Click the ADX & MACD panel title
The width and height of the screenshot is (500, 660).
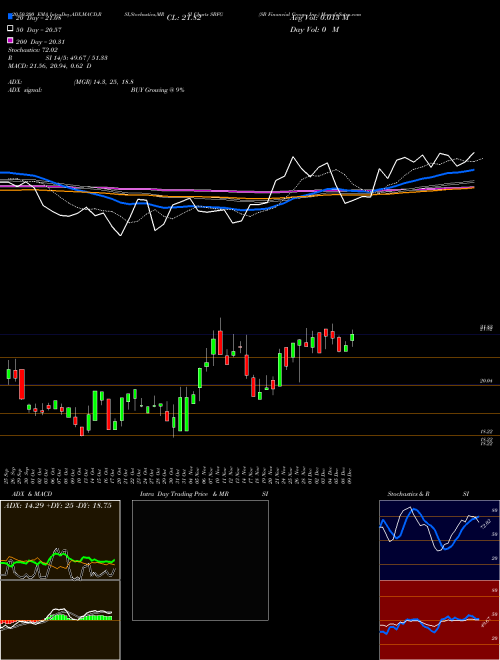tap(32, 494)
